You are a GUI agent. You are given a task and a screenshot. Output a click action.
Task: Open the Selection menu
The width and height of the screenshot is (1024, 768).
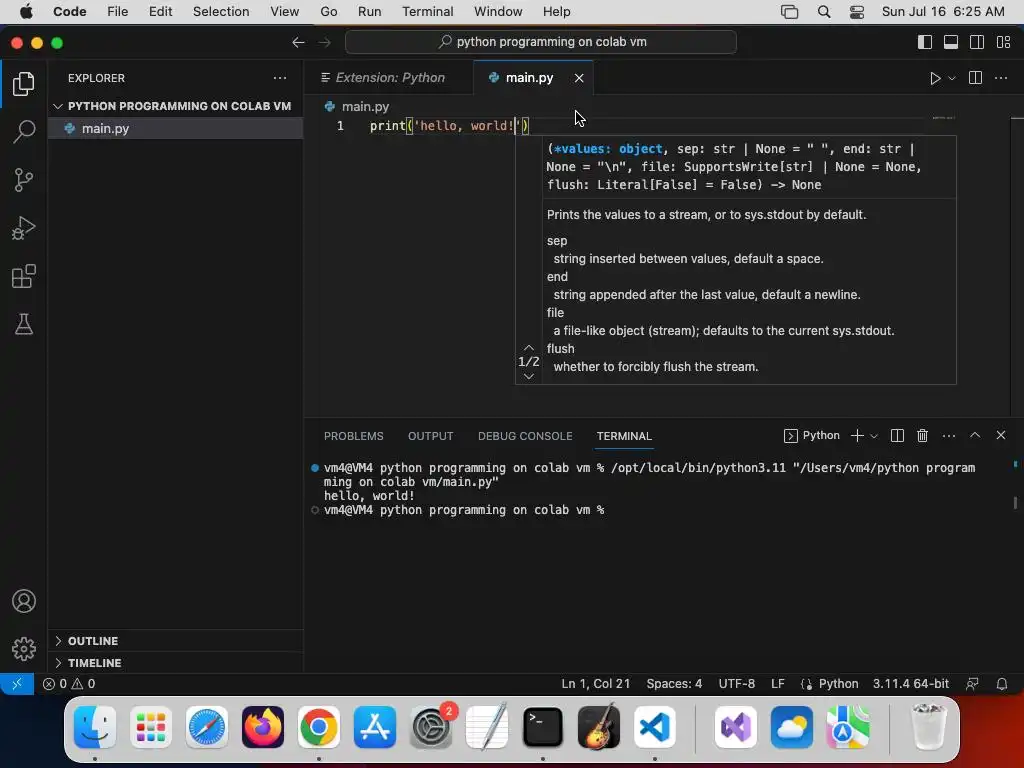(x=221, y=12)
